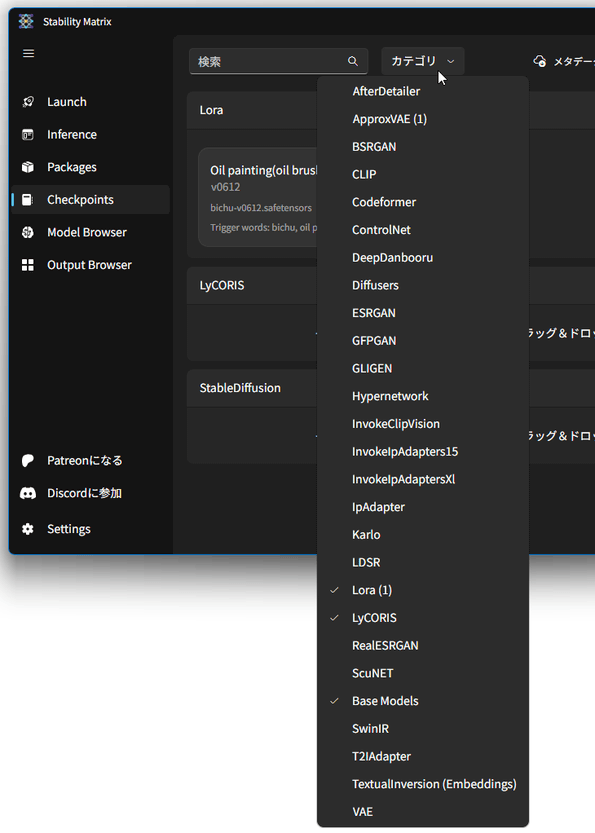
Task: Click the Model Browser brain icon
Action: coord(28,232)
